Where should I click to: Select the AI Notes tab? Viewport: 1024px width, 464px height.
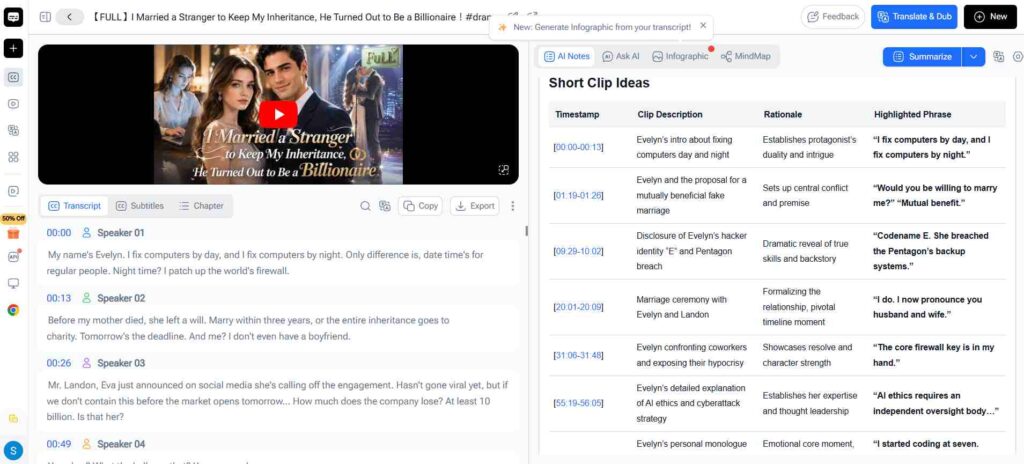(x=567, y=56)
